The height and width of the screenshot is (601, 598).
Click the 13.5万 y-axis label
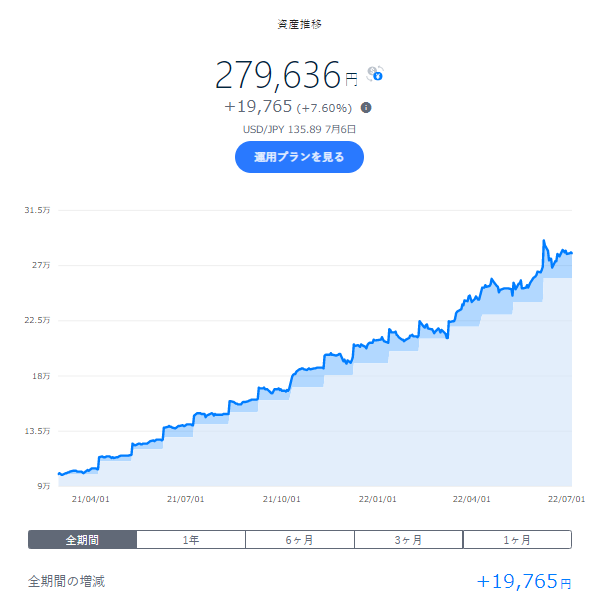click(x=37, y=431)
